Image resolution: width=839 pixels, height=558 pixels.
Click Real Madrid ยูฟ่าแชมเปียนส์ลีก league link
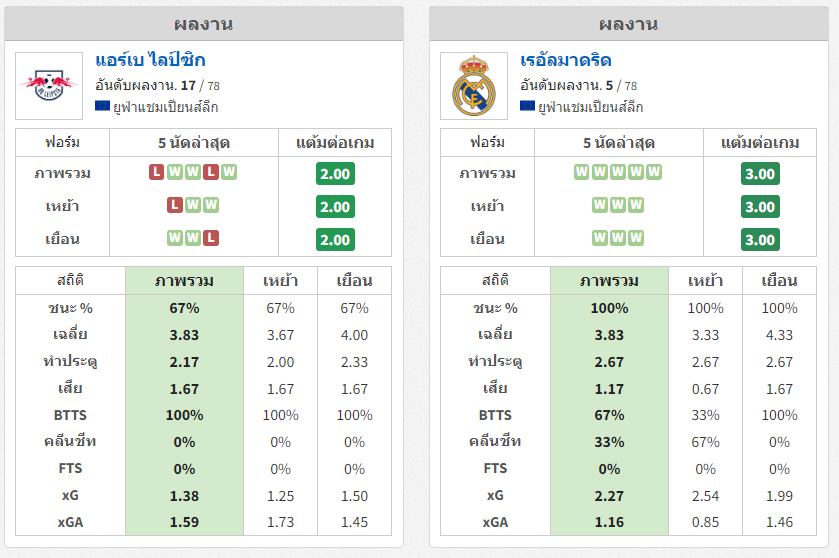click(x=590, y=107)
